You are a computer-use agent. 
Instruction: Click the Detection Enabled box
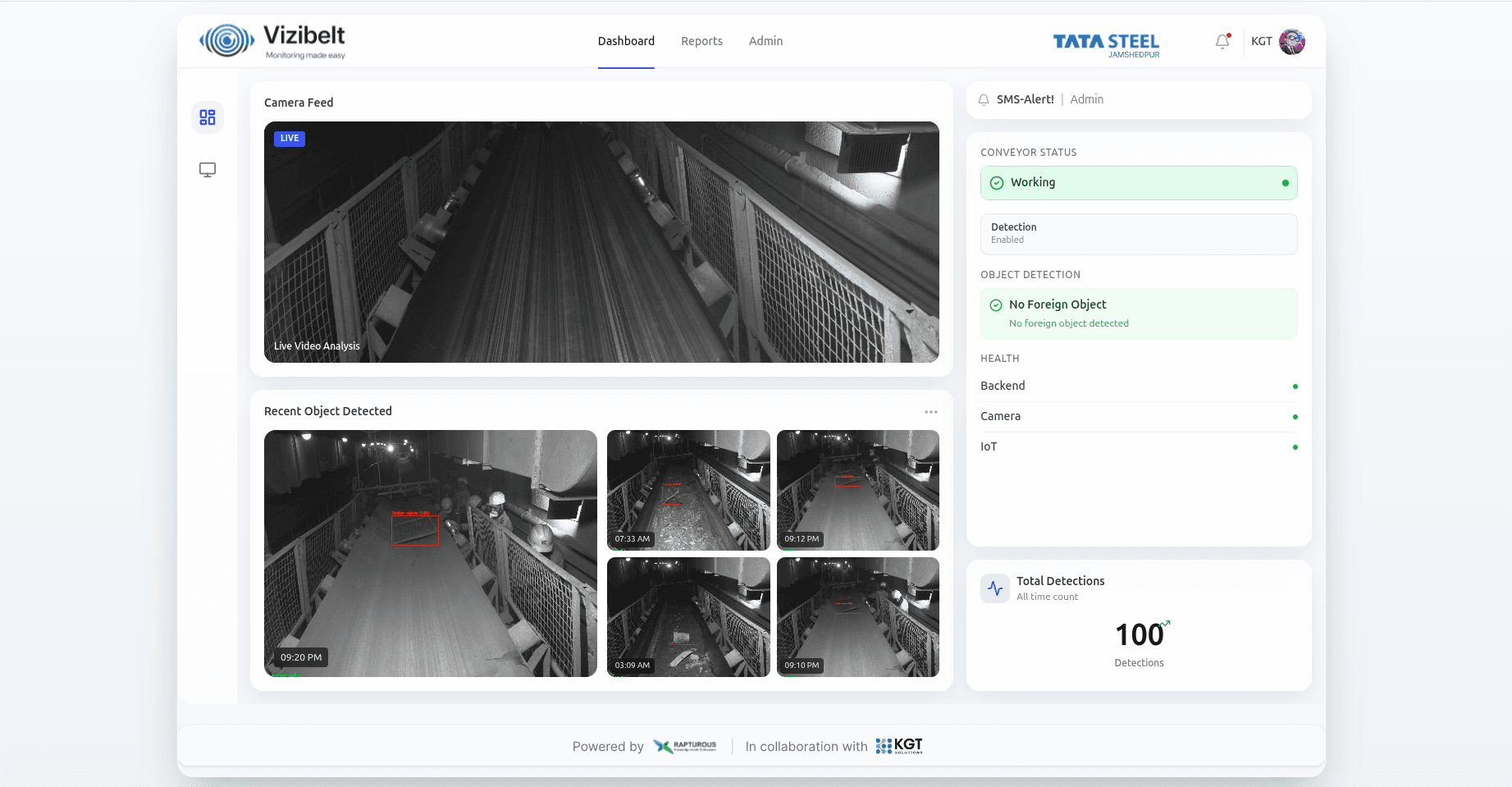(1139, 234)
